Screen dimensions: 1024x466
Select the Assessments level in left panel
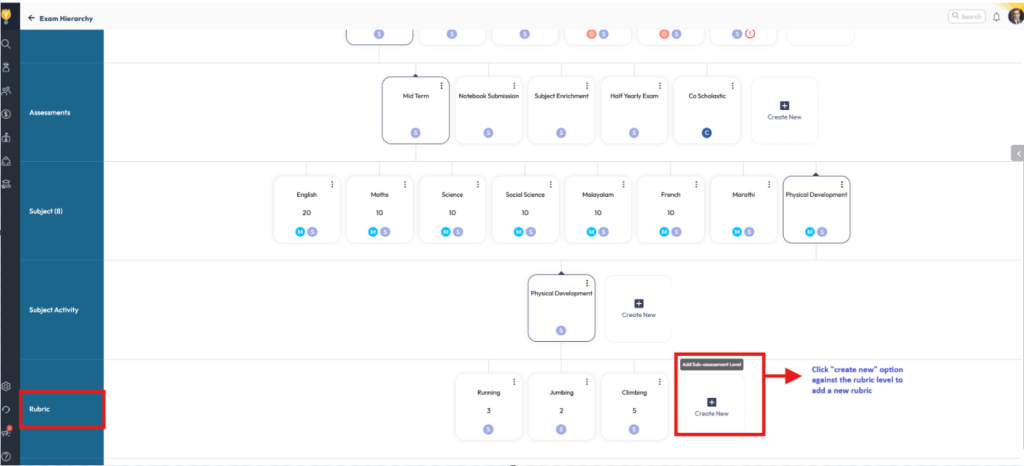62,113
